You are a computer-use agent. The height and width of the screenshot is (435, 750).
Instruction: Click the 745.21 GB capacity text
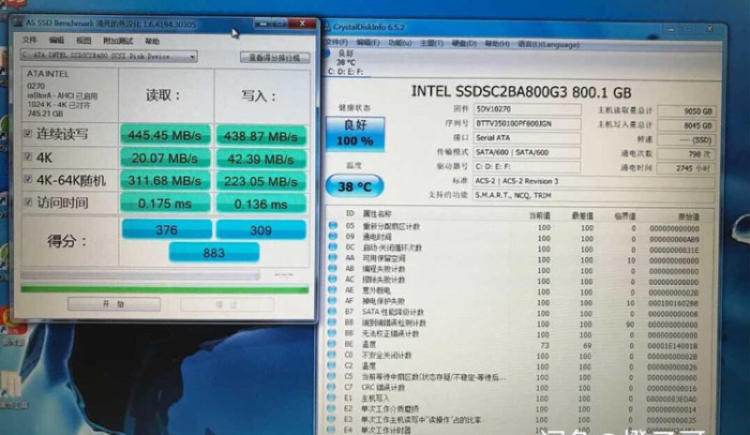[x=45, y=114]
